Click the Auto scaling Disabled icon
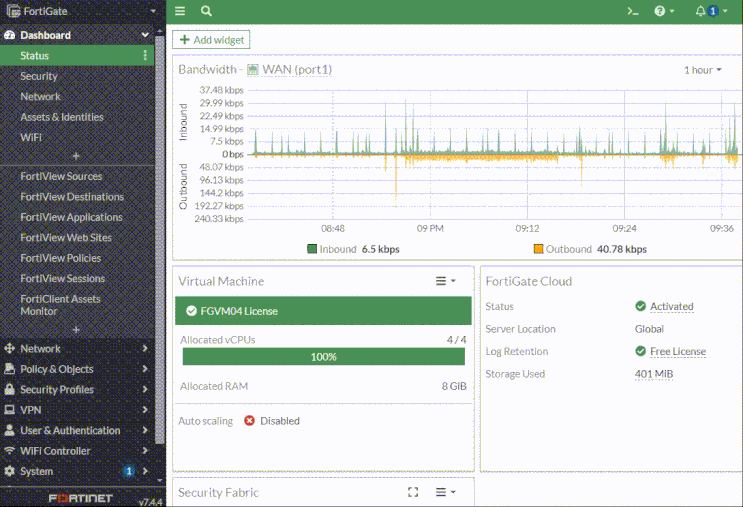This screenshot has height=507, width=743. [249, 421]
